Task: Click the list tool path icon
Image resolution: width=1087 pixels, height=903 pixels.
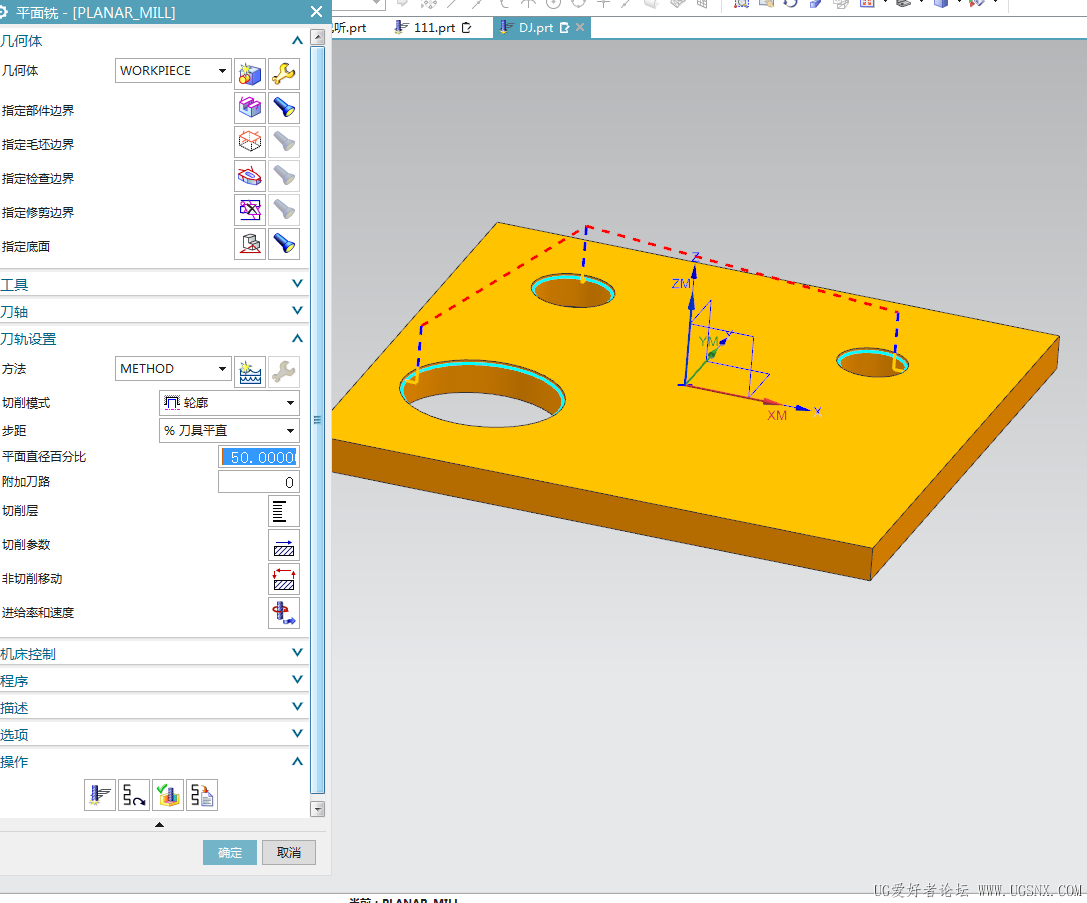Action: tap(202, 795)
